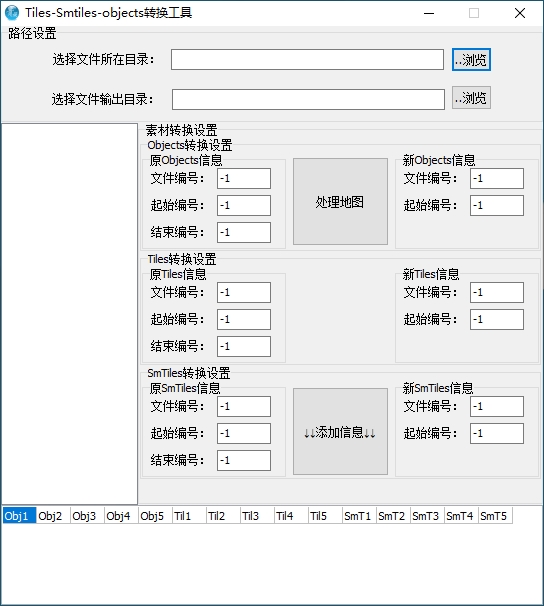Switch to the Obj2 tab
The image size is (544, 606).
(x=53, y=516)
